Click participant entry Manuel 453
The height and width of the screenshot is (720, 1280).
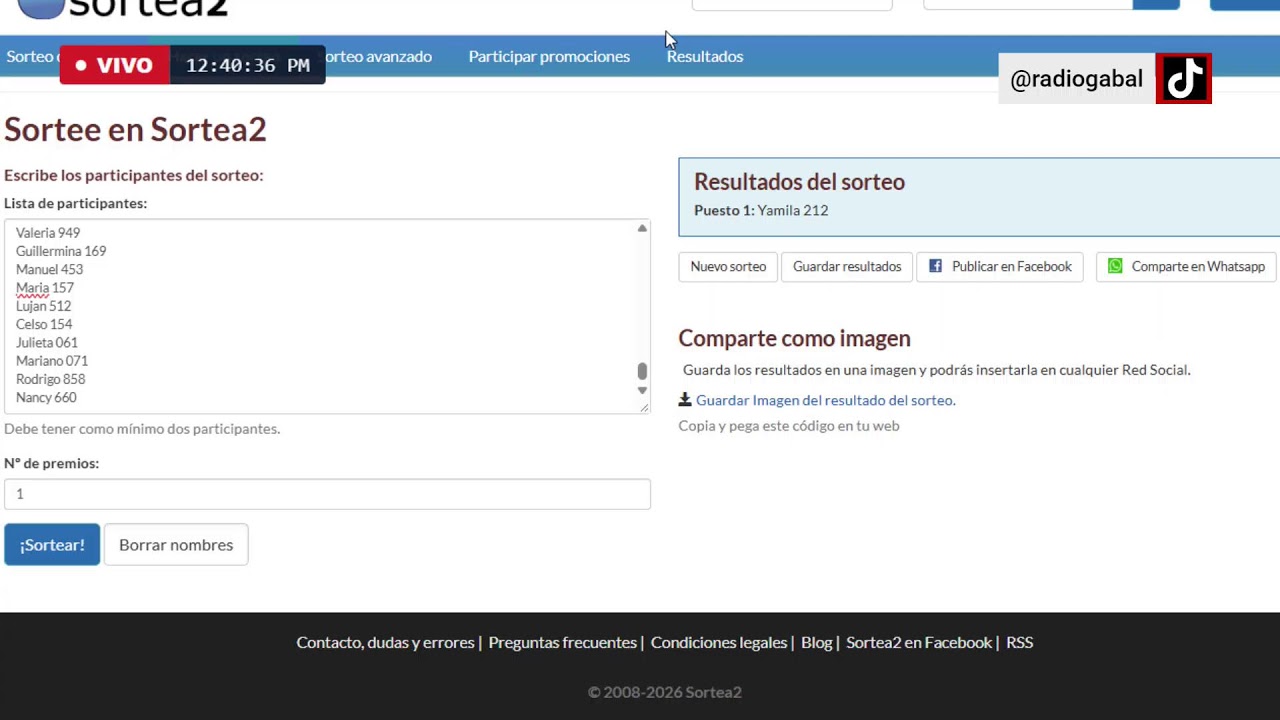[x=49, y=269]
